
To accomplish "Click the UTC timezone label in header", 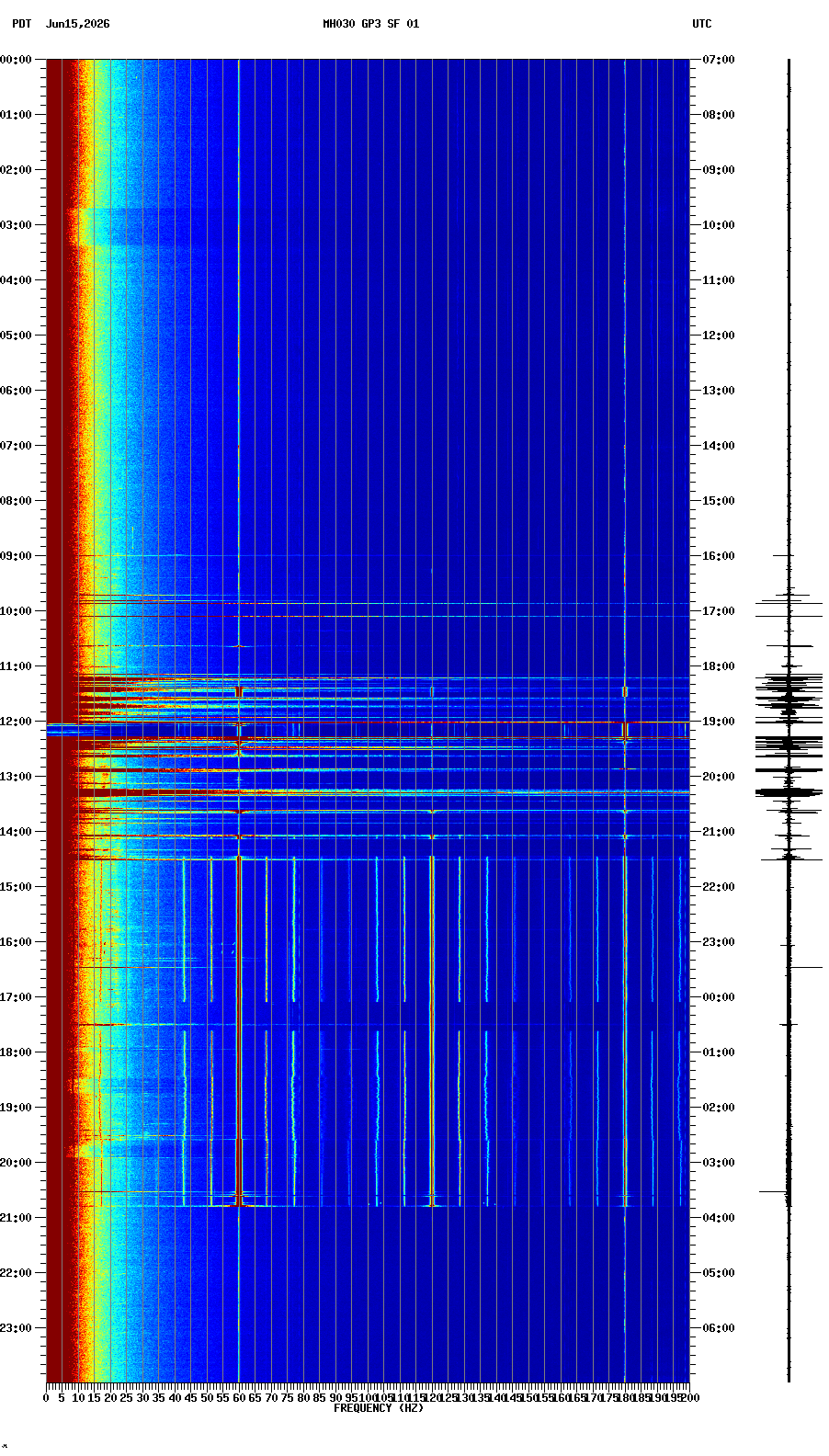I will coord(702,24).
